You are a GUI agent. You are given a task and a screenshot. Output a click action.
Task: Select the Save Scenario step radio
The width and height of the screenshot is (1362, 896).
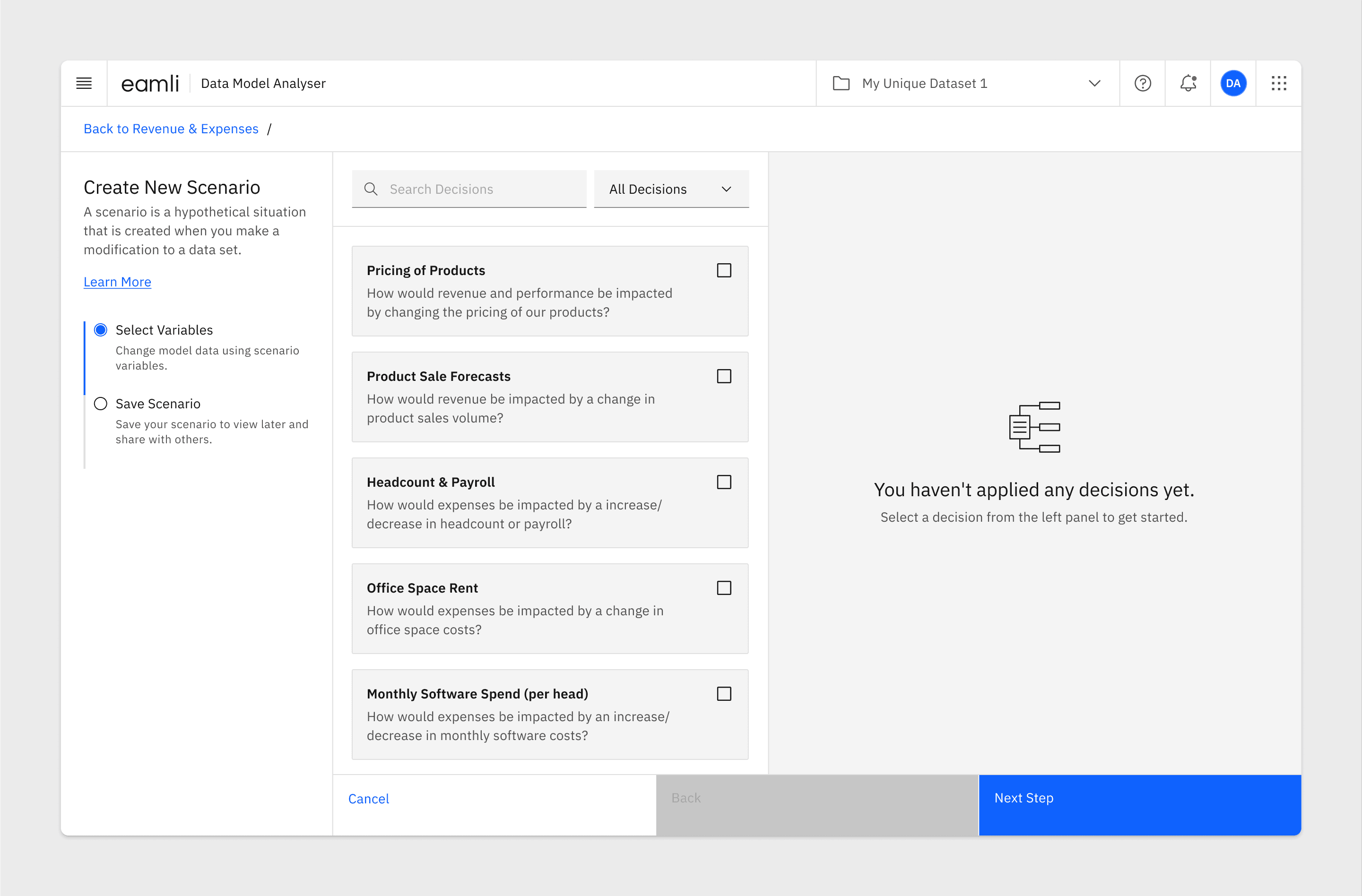pyautogui.click(x=101, y=404)
